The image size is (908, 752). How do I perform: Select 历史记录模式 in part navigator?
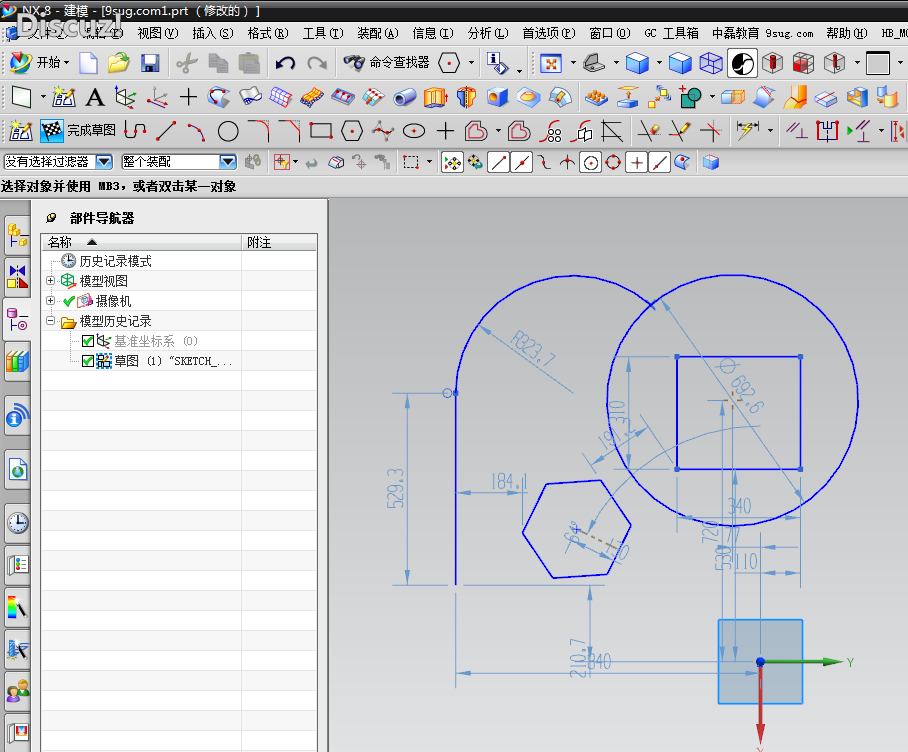click(115, 261)
